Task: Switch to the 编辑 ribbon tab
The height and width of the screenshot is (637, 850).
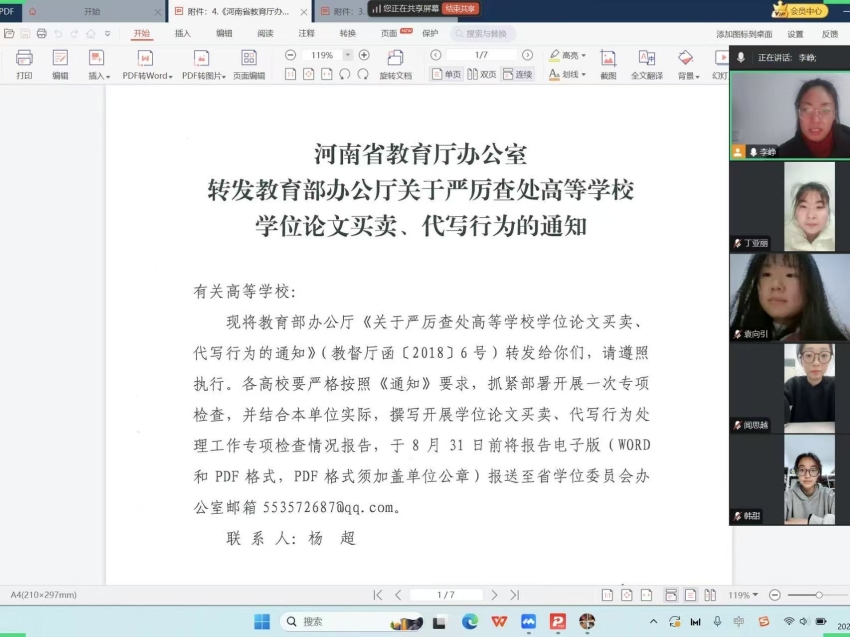Action: pyautogui.click(x=224, y=34)
